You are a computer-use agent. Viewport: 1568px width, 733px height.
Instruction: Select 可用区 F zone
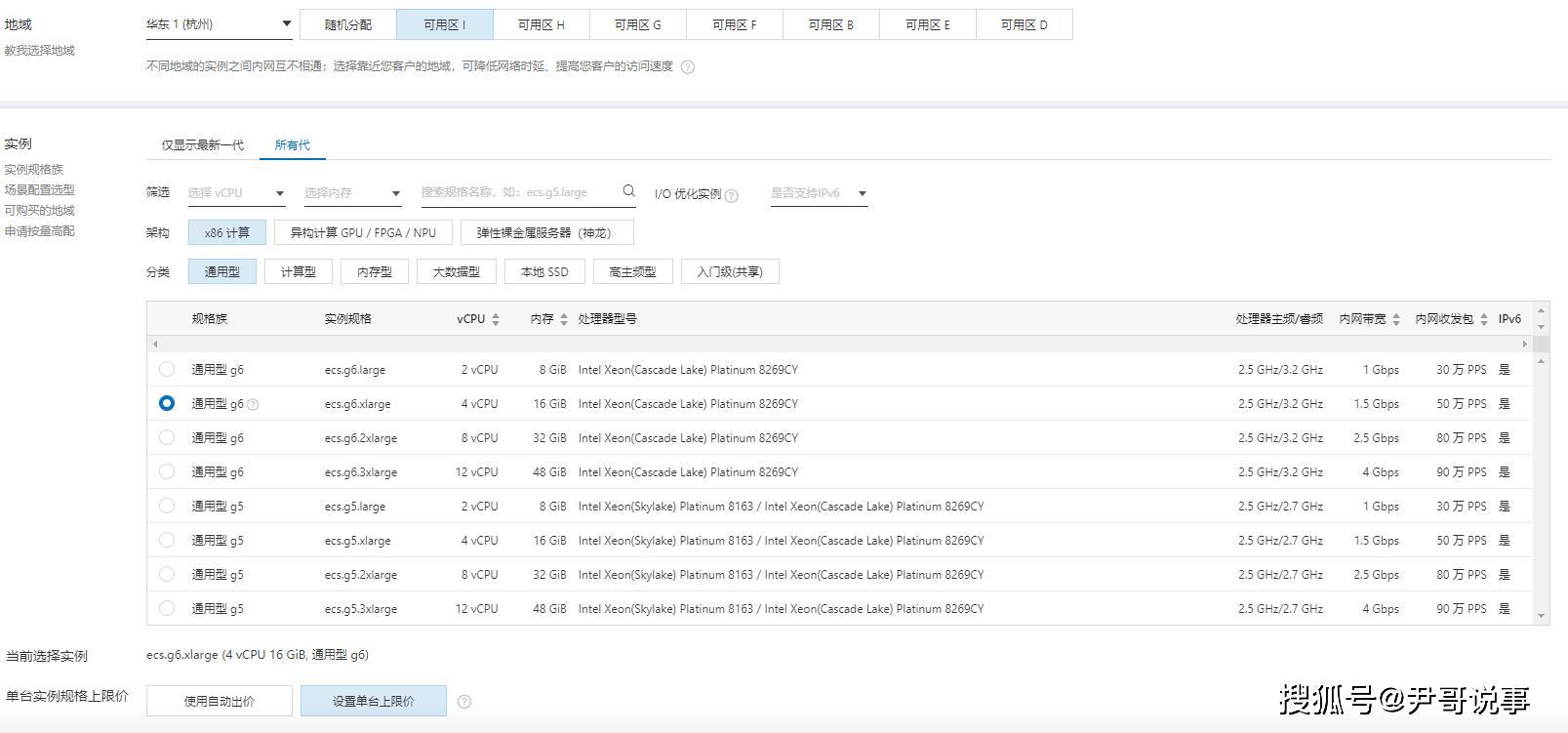735,24
